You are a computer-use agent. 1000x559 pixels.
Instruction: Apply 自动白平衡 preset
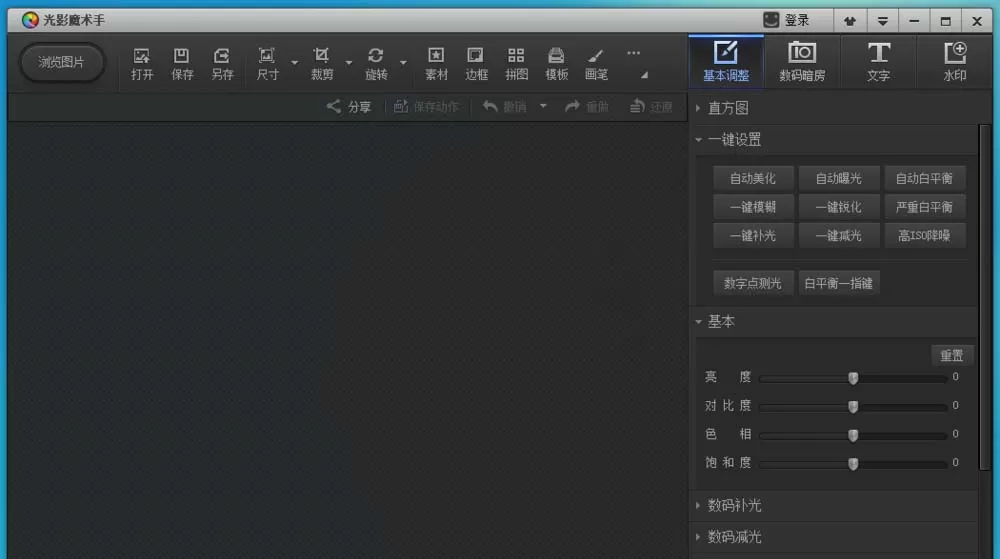[x=924, y=178]
